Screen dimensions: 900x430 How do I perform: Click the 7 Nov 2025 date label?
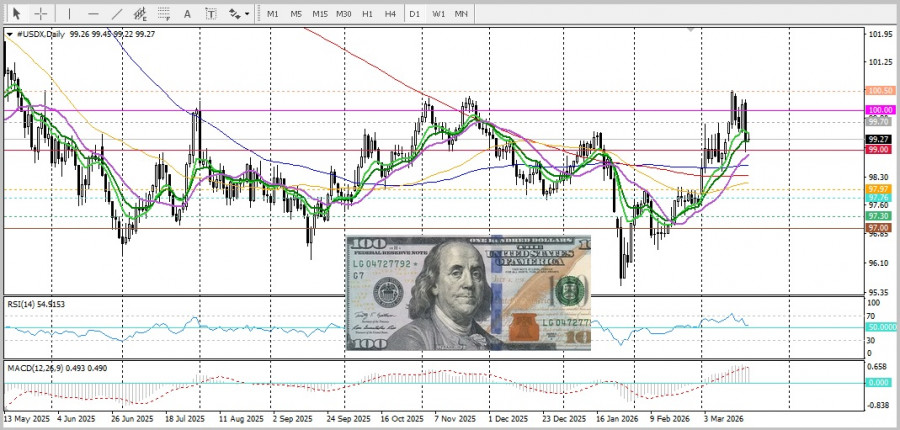tap(455, 419)
